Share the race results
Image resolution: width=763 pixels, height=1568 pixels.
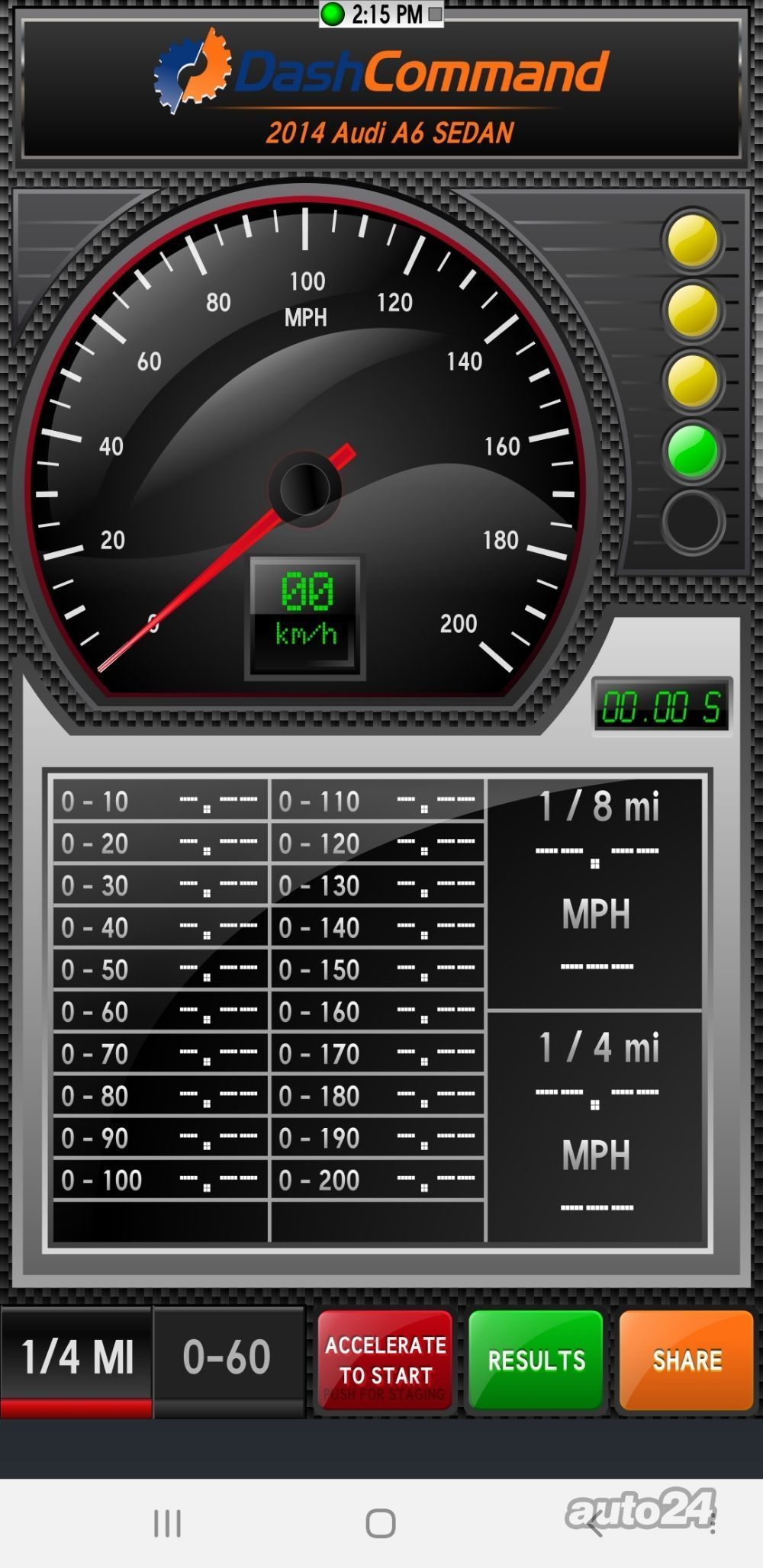click(x=687, y=1360)
